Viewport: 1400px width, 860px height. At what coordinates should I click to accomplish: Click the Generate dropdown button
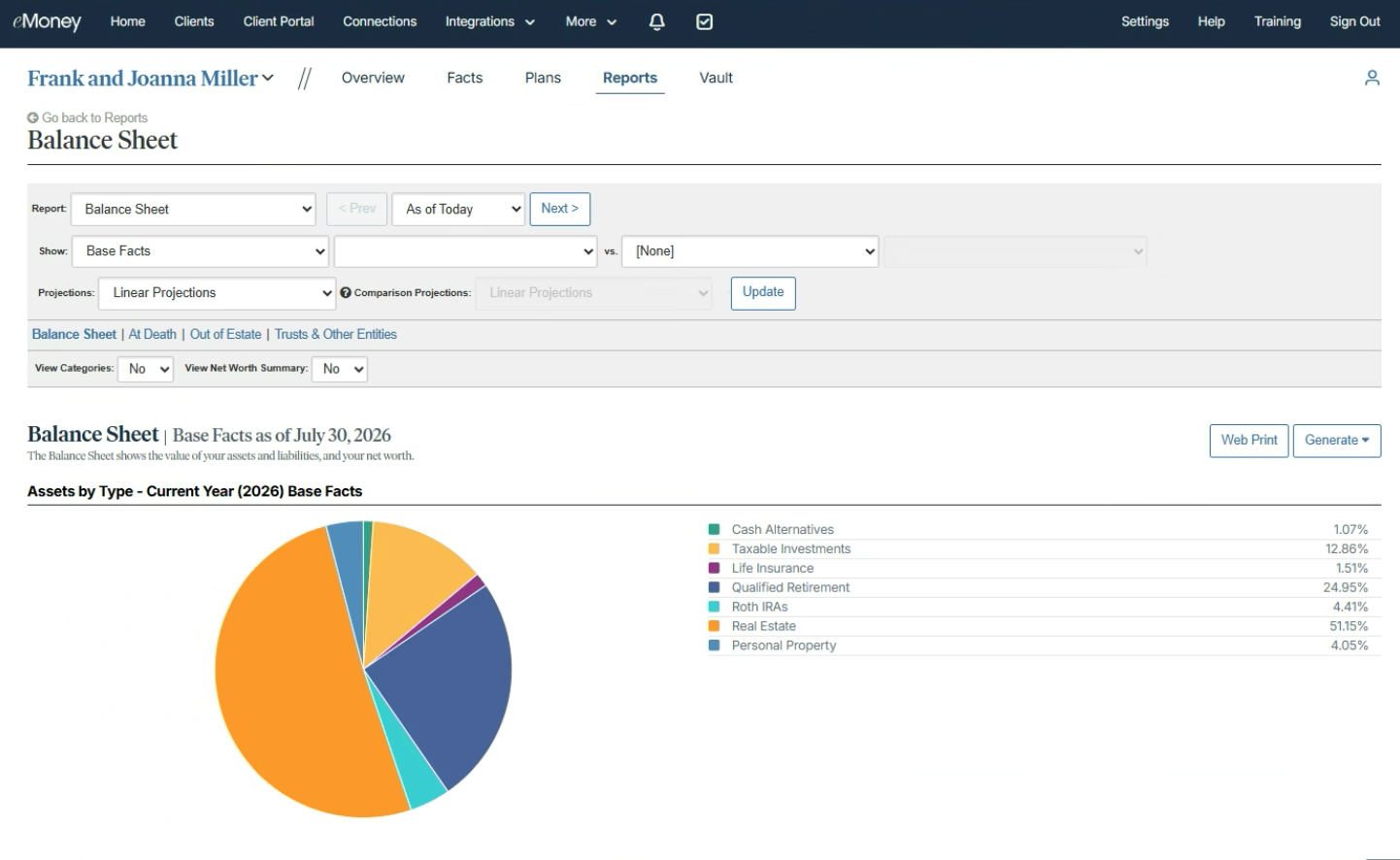1337,441
